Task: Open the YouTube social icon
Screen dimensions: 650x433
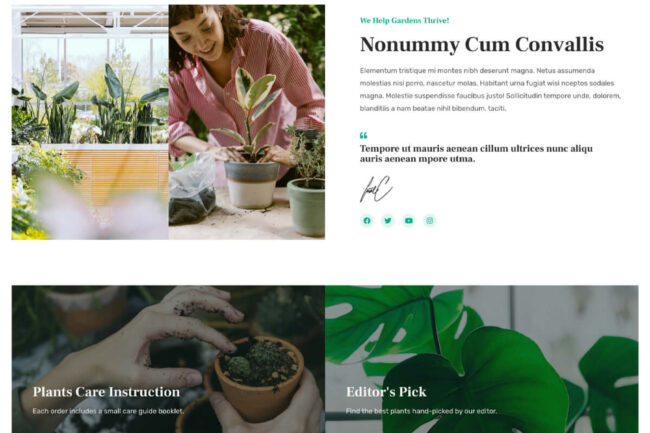Action: (409, 220)
